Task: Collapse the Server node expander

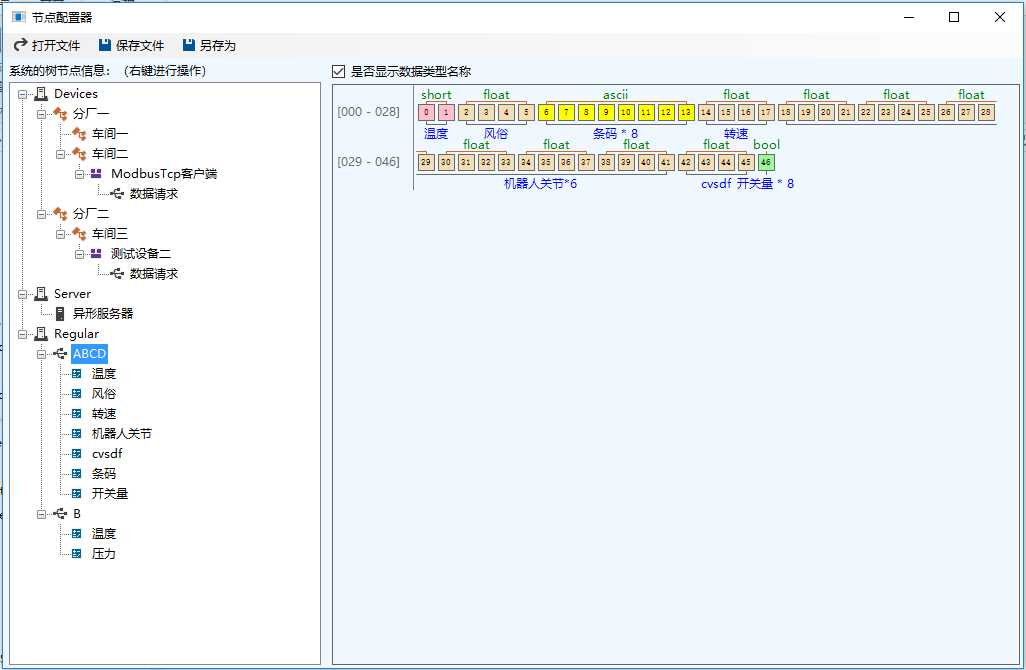Action: 22,294
